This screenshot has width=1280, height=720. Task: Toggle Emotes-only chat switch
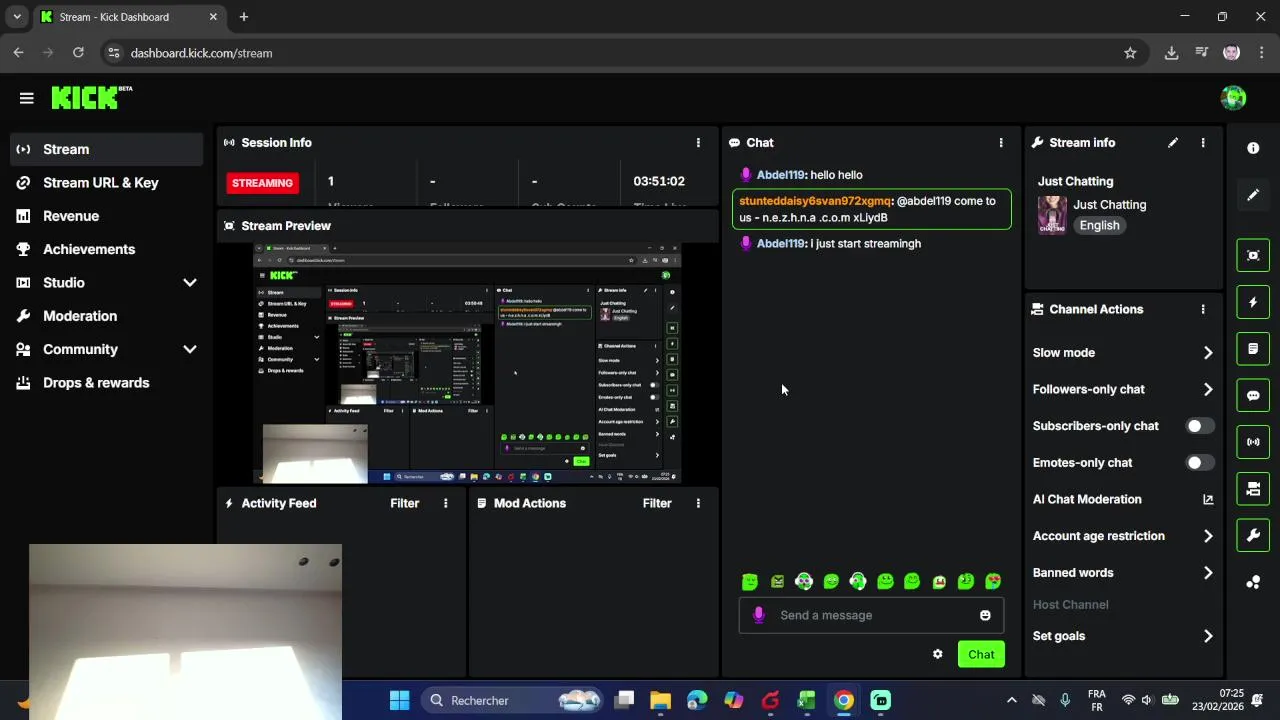pos(1199,463)
